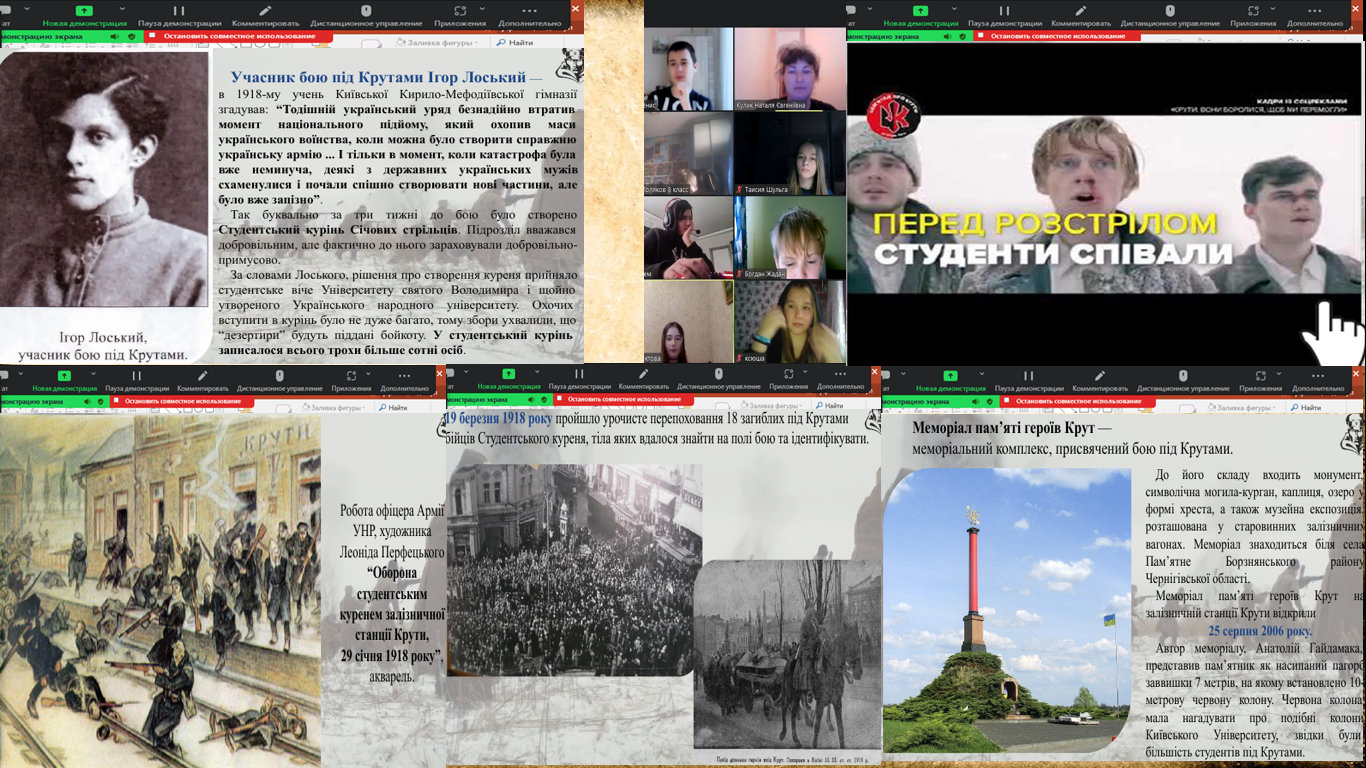Select Богдан Жадан participant video
The image size is (1366, 768).
(x=790, y=237)
